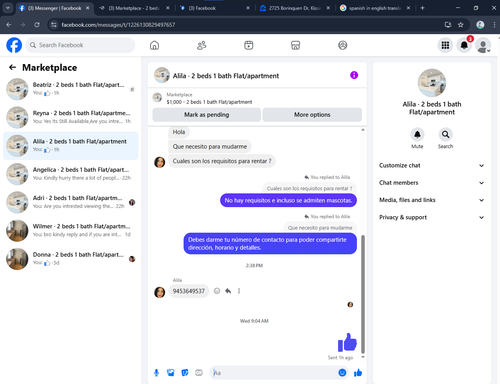
Task: Open the Angelica conversation
Action: [x=71, y=174]
